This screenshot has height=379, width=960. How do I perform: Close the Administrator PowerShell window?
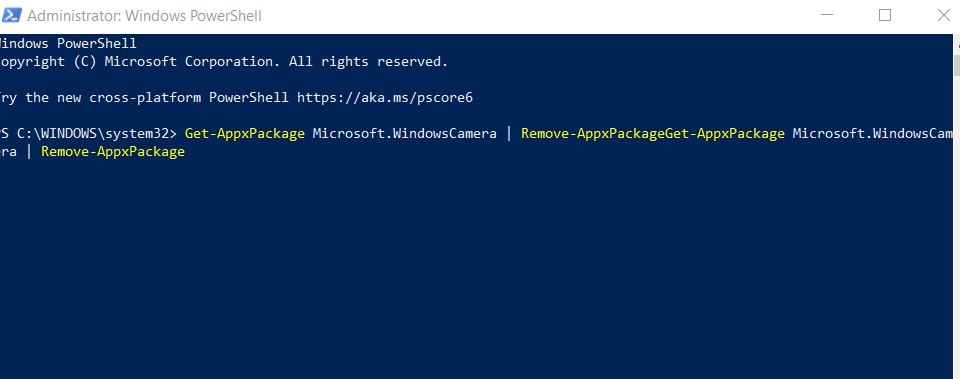click(943, 16)
